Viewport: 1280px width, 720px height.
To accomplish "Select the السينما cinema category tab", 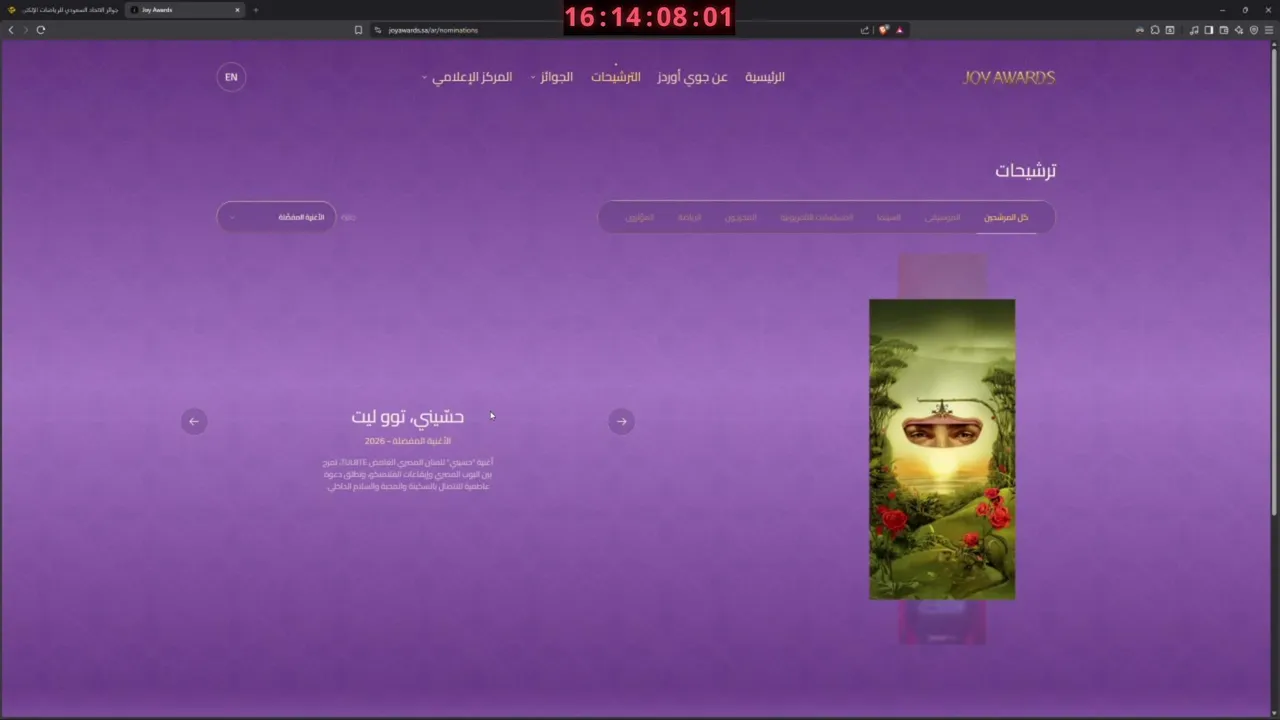I will tap(888, 217).
